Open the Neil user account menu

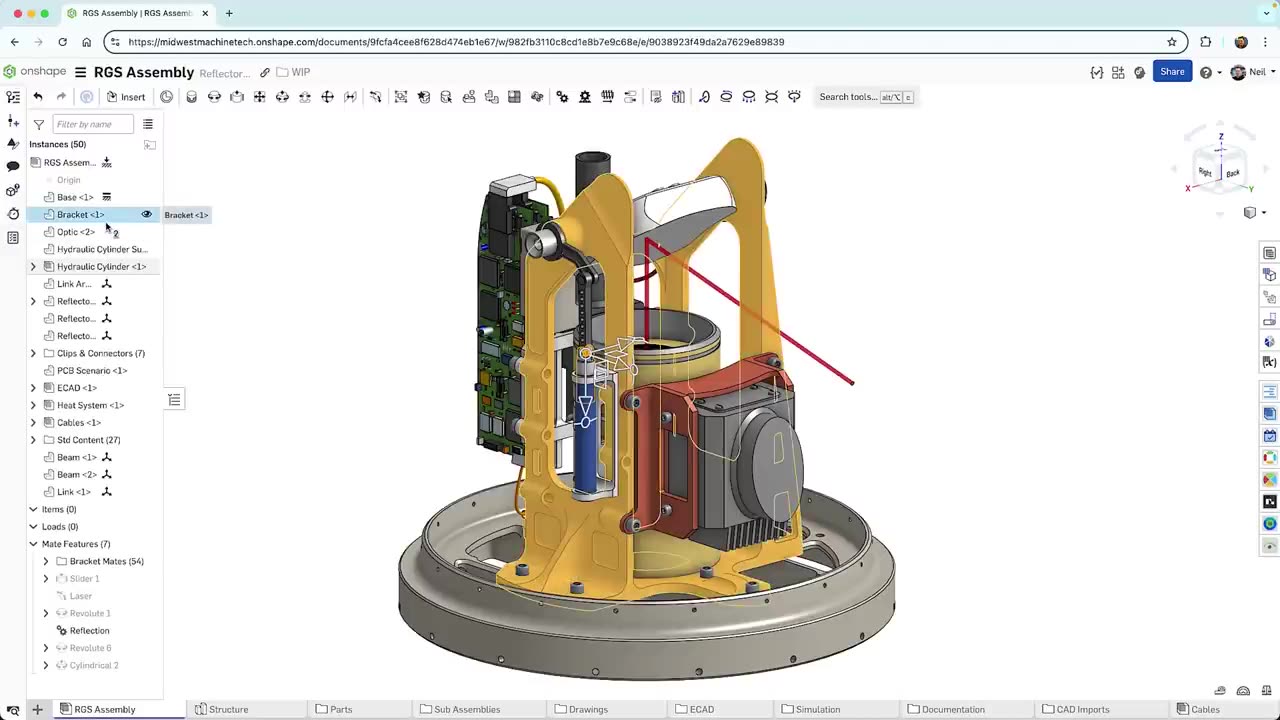tap(1251, 72)
